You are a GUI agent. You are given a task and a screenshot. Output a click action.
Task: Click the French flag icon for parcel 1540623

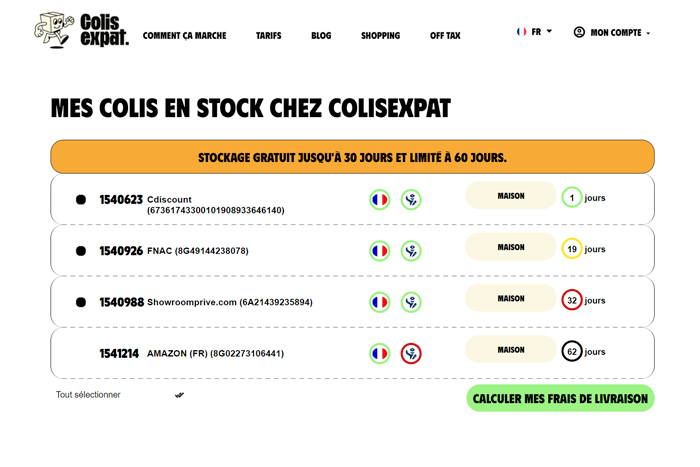click(379, 200)
